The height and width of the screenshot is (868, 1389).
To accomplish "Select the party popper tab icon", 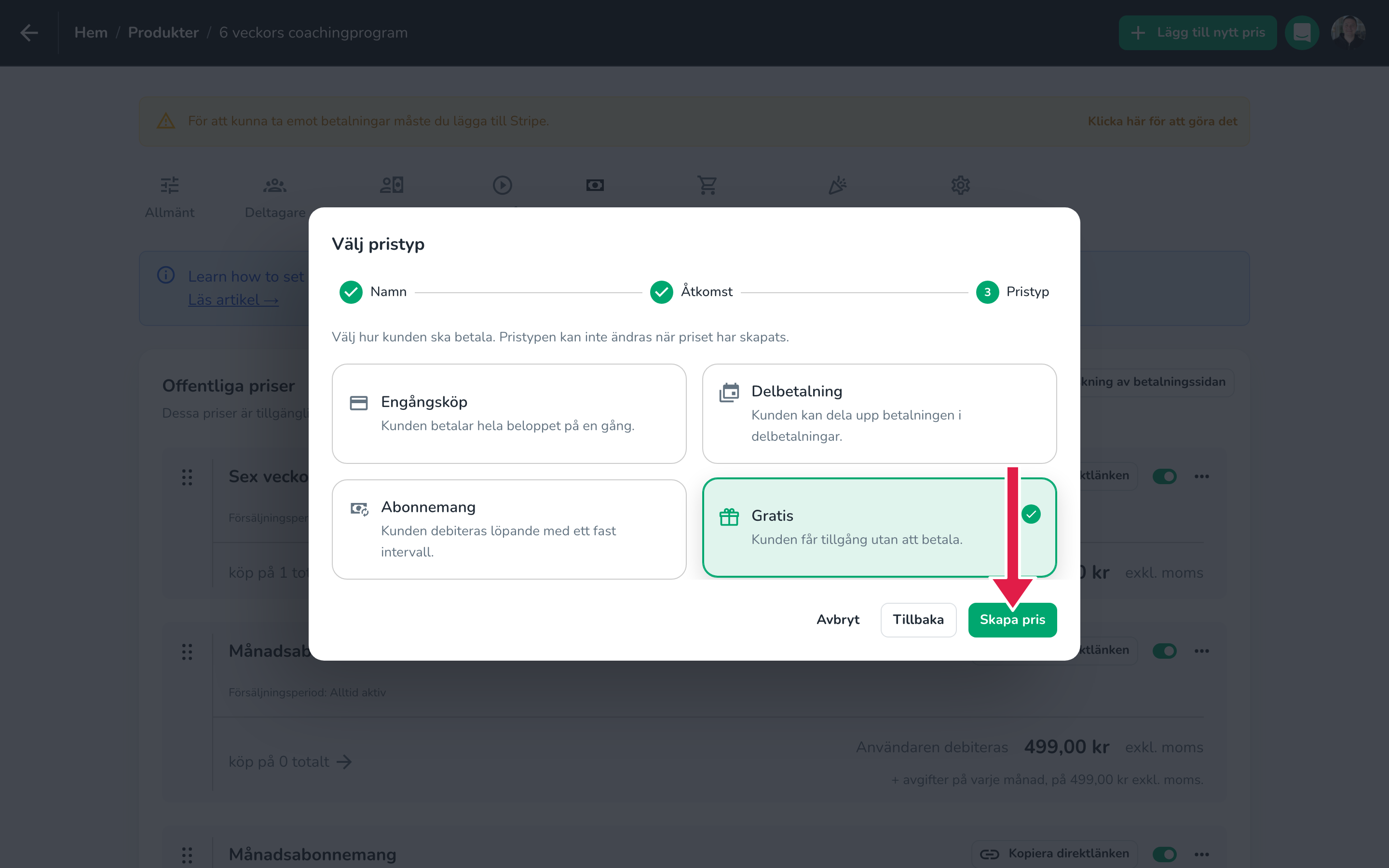I will click(x=837, y=185).
